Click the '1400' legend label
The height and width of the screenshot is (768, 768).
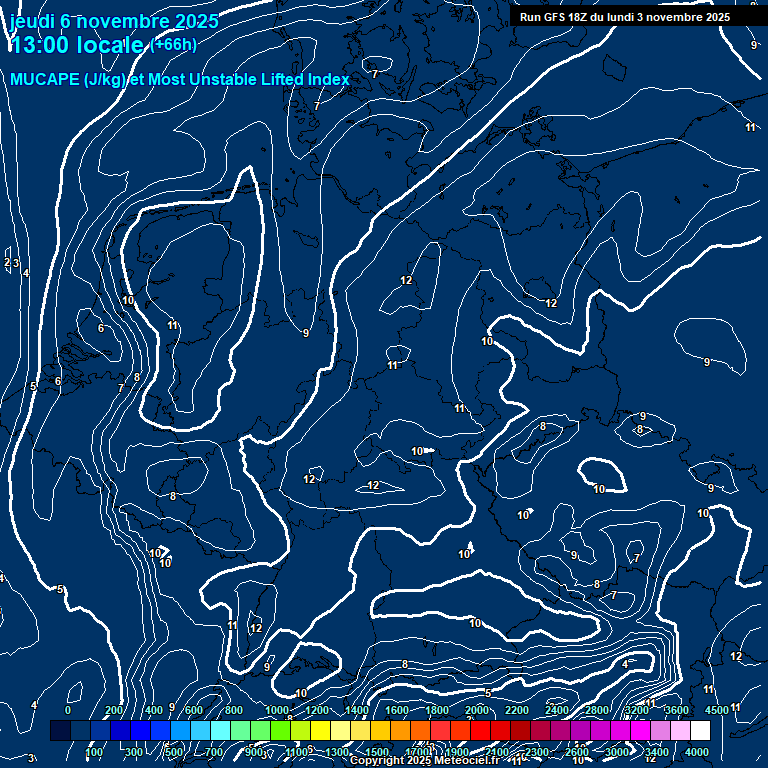point(357,710)
